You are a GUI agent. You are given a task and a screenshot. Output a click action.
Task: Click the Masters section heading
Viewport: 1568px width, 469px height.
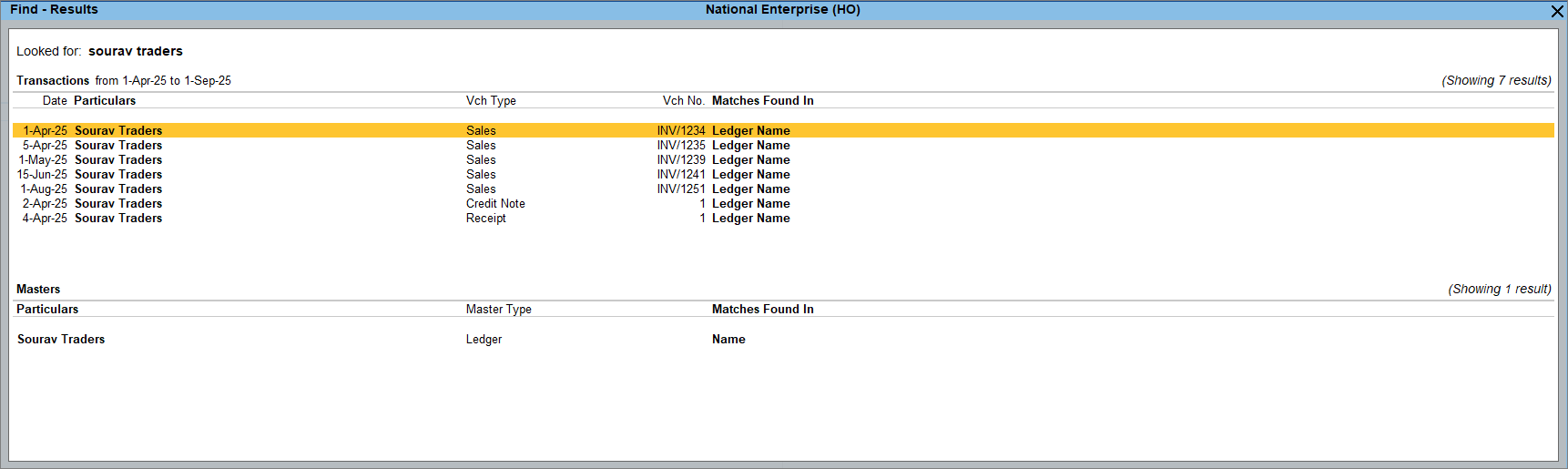tap(38, 289)
